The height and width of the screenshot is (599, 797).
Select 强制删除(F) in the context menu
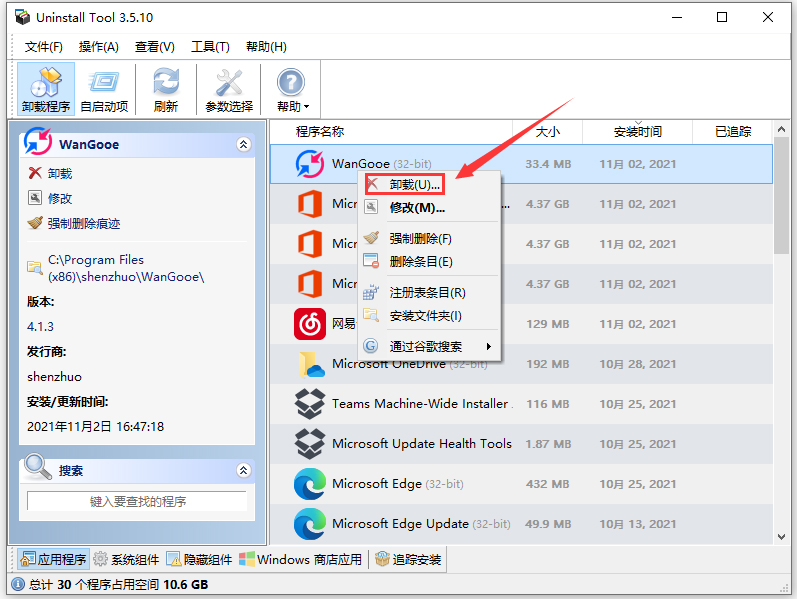click(420, 238)
